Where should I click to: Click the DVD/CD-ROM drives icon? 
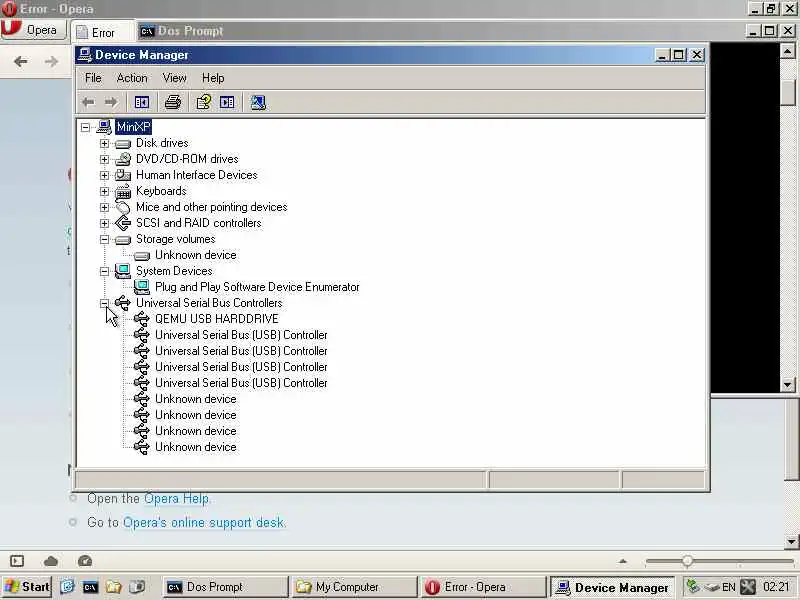(x=123, y=159)
